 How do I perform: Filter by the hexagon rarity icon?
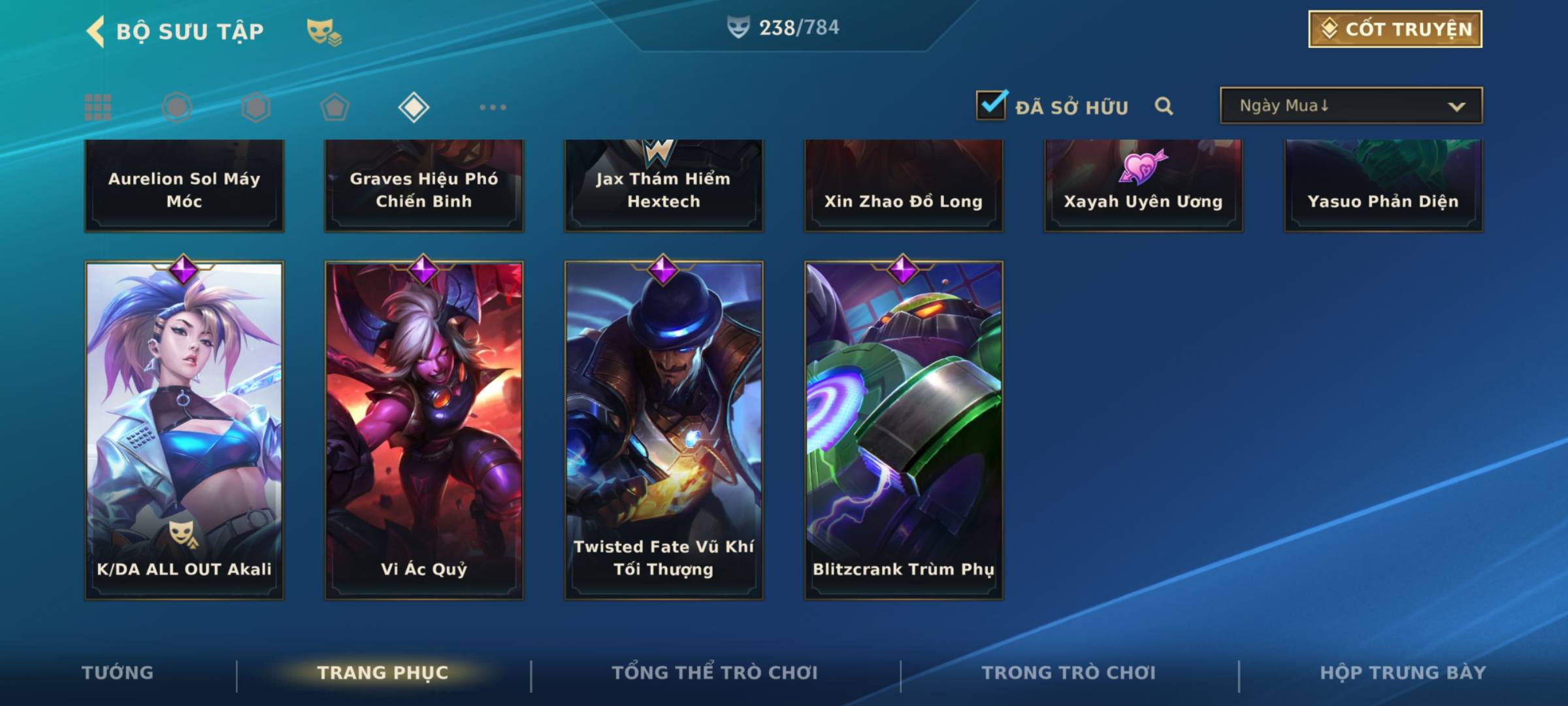click(x=255, y=107)
